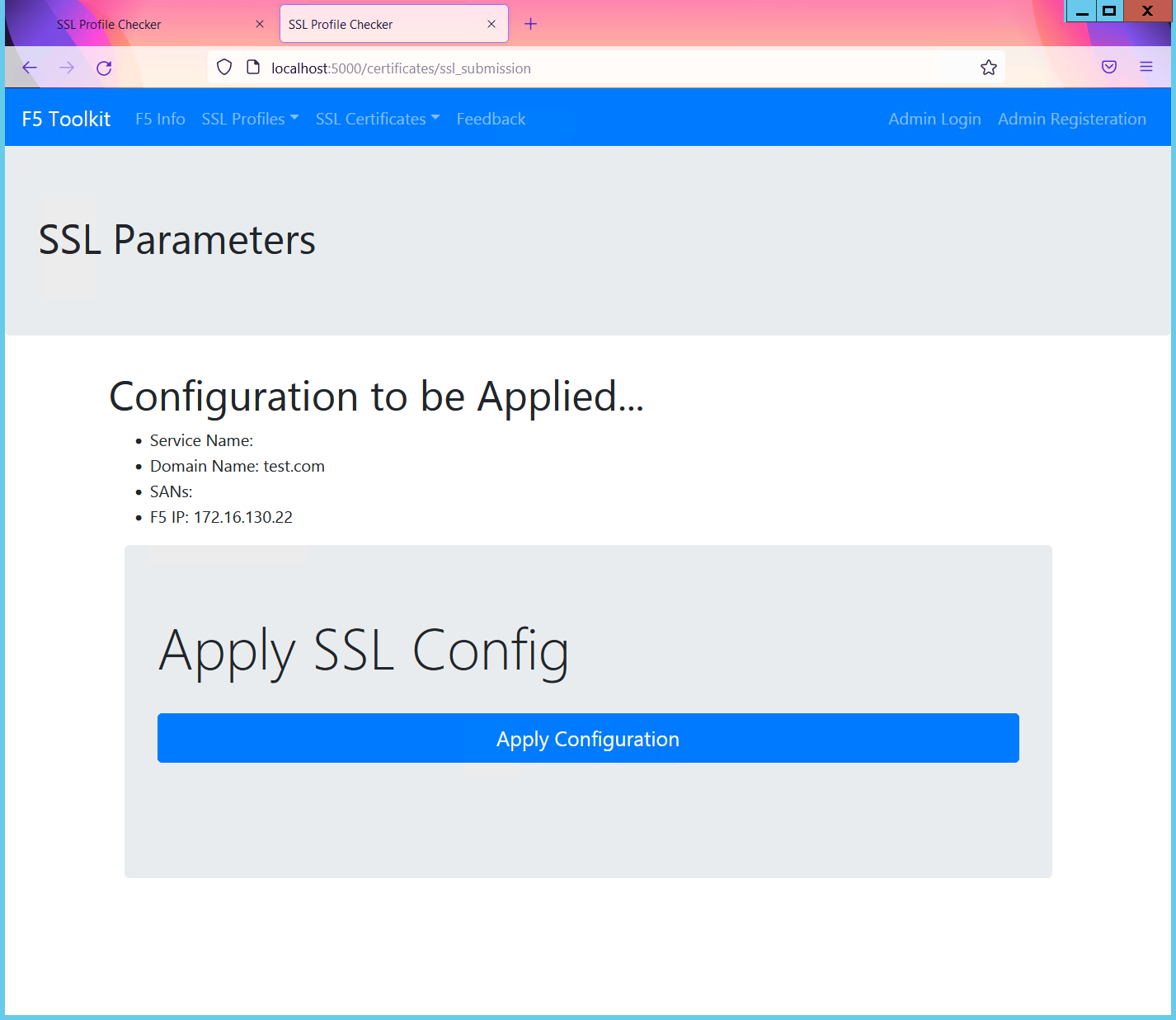
Task: Go to Admin Login
Action: 934,119
